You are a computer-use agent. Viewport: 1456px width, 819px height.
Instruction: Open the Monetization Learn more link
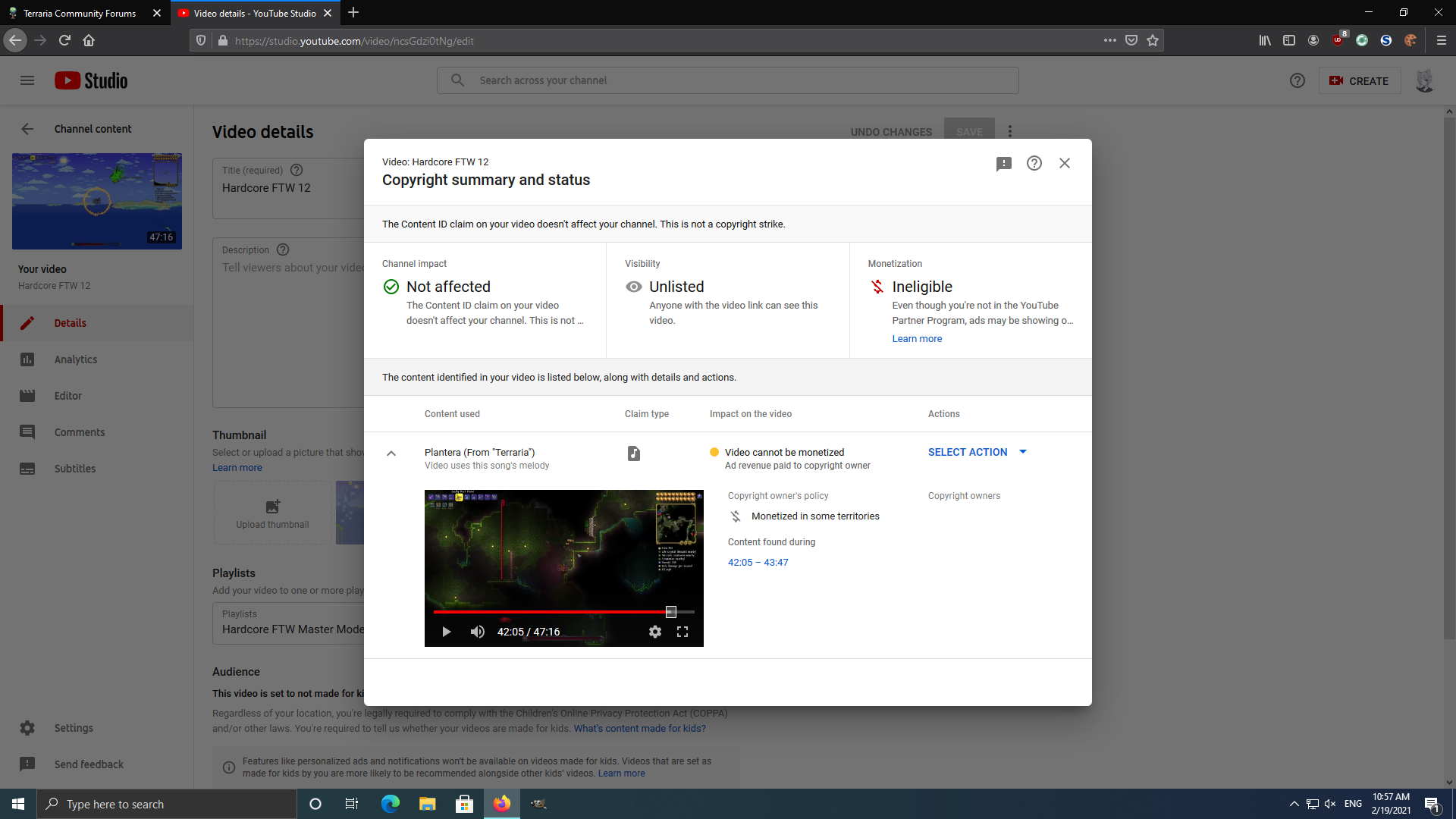[917, 339]
